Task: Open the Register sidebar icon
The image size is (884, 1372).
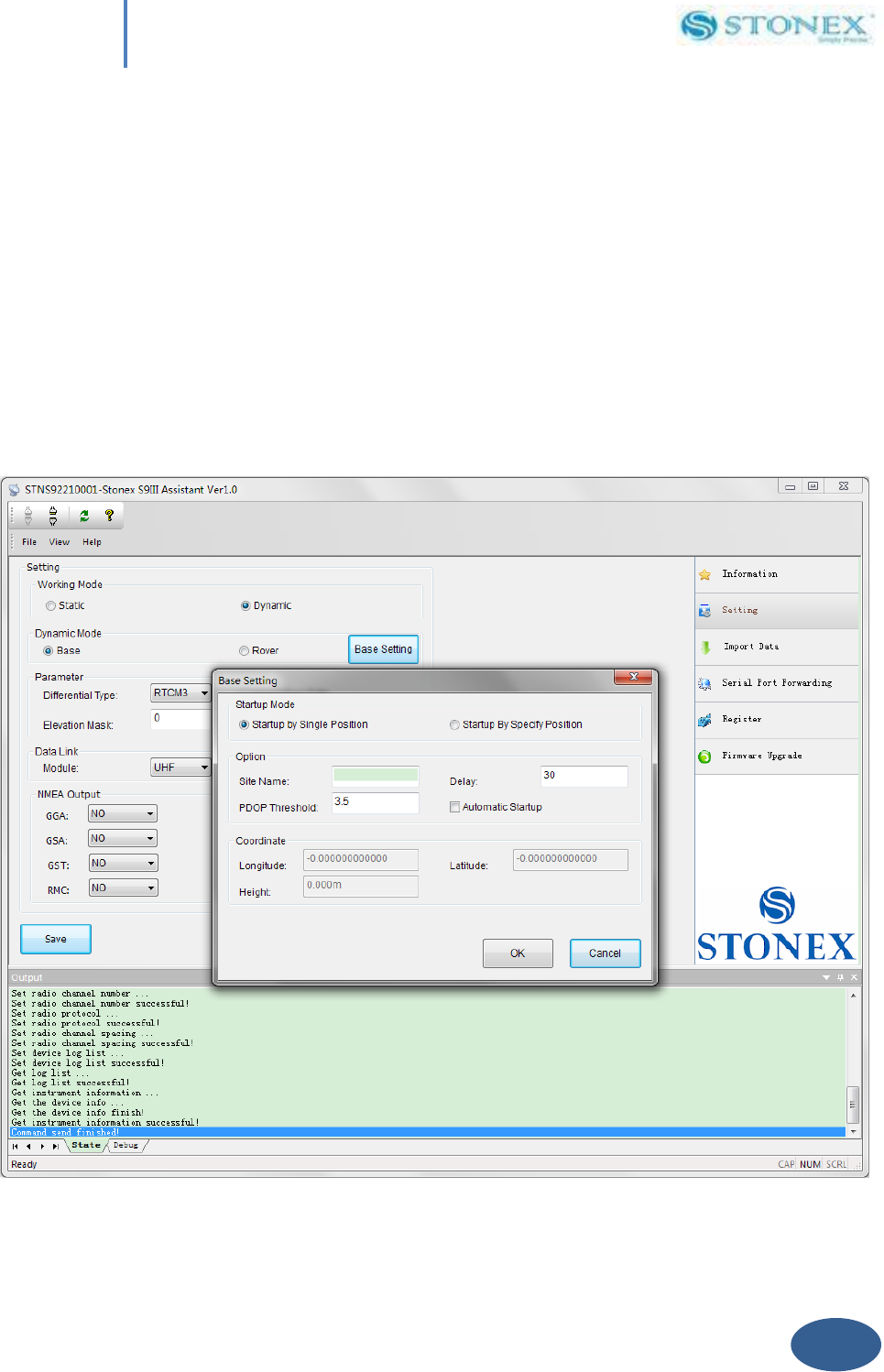Action: 704,720
